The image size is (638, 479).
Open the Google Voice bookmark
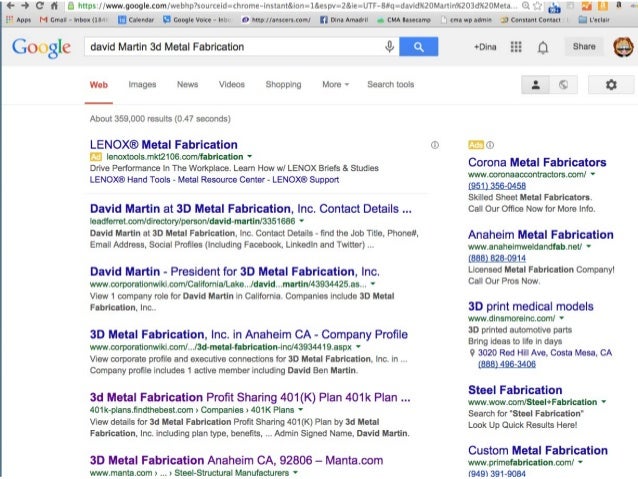(197, 20)
